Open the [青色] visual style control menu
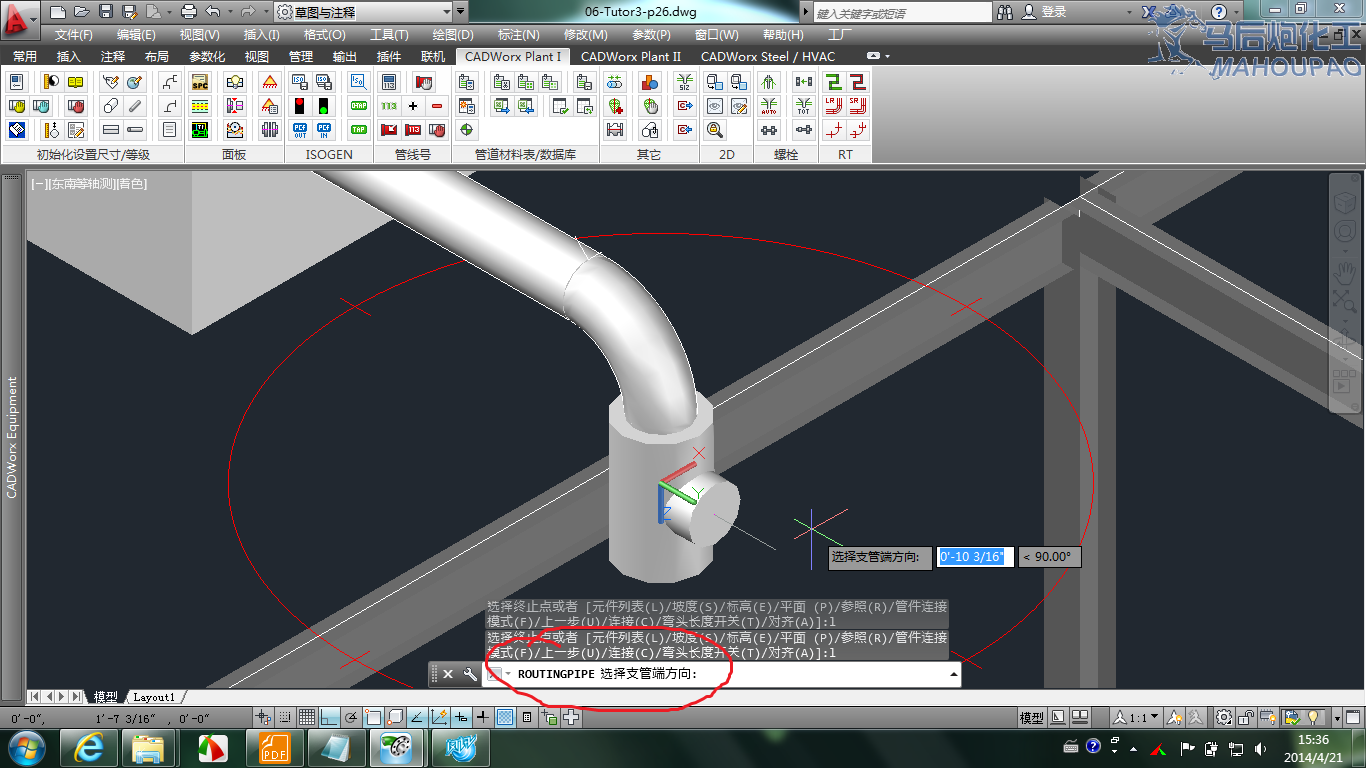Screen dimensions: 1366x768 point(132,183)
